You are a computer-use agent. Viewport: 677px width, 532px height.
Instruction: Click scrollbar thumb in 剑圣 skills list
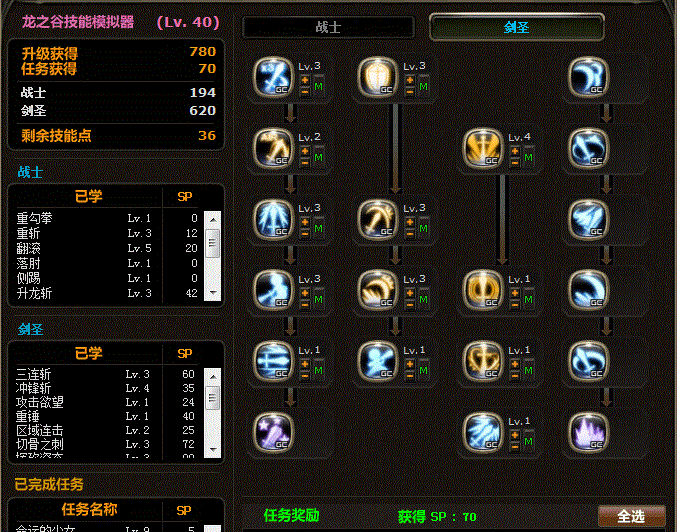coord(212,398)
